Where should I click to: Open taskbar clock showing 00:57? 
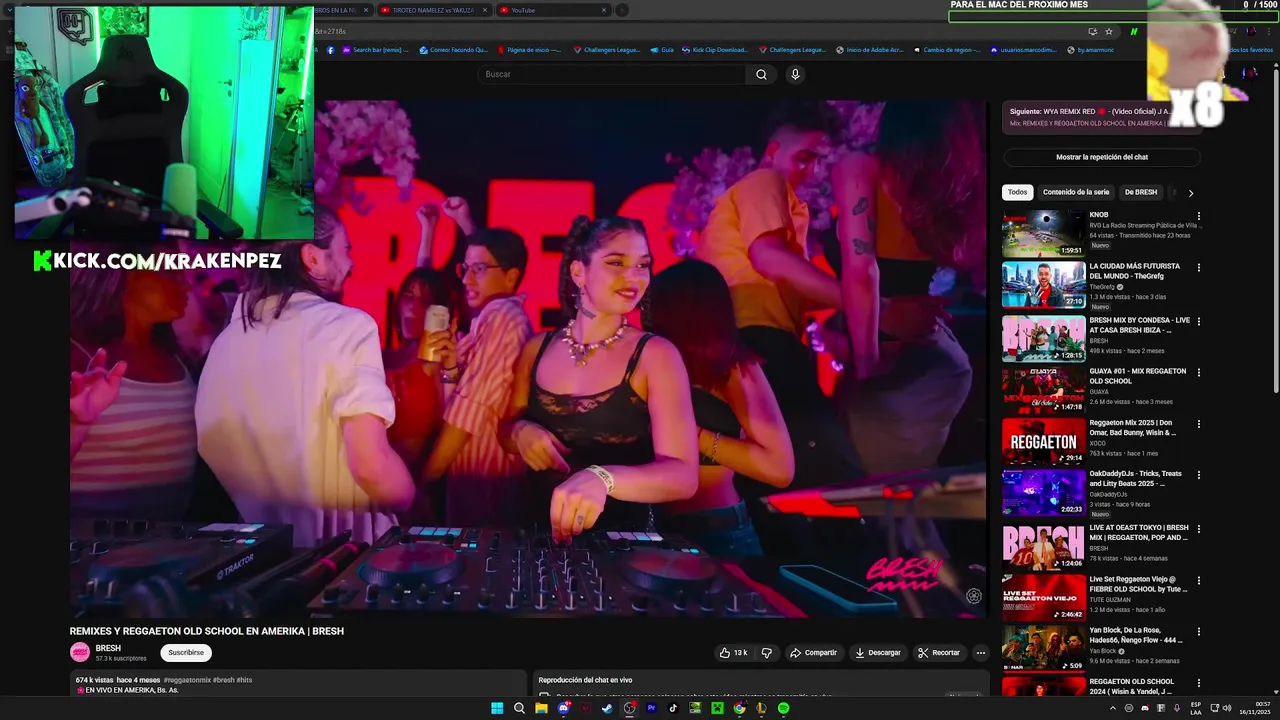coord(1255,708)
